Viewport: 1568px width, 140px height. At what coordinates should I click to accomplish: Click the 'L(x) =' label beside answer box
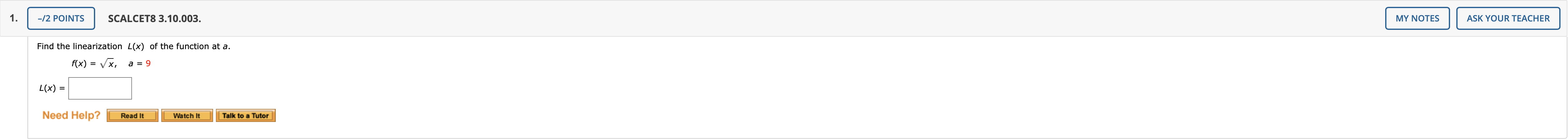(x=52, y=88)
